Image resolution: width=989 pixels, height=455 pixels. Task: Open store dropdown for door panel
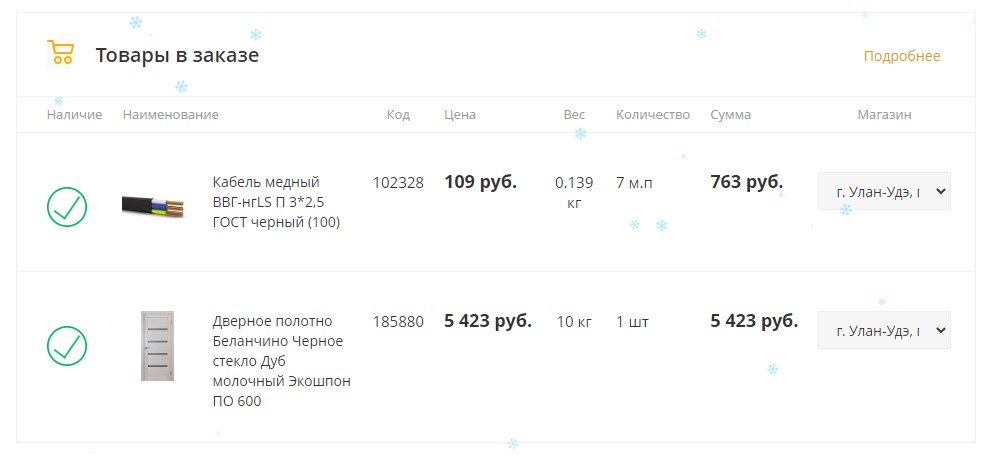tap(883, 330)
